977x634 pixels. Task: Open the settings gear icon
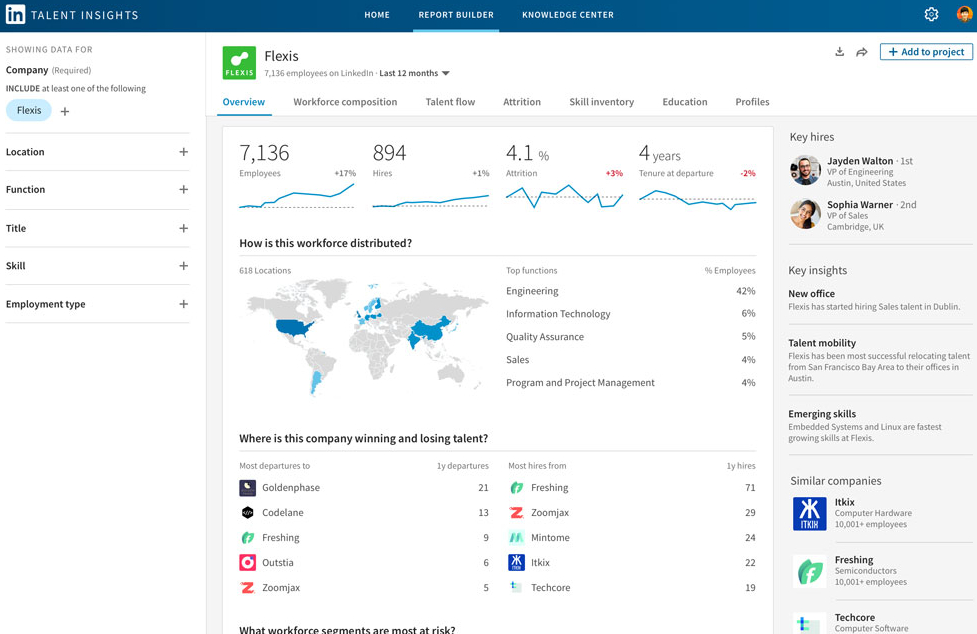[x=931, y=14]
